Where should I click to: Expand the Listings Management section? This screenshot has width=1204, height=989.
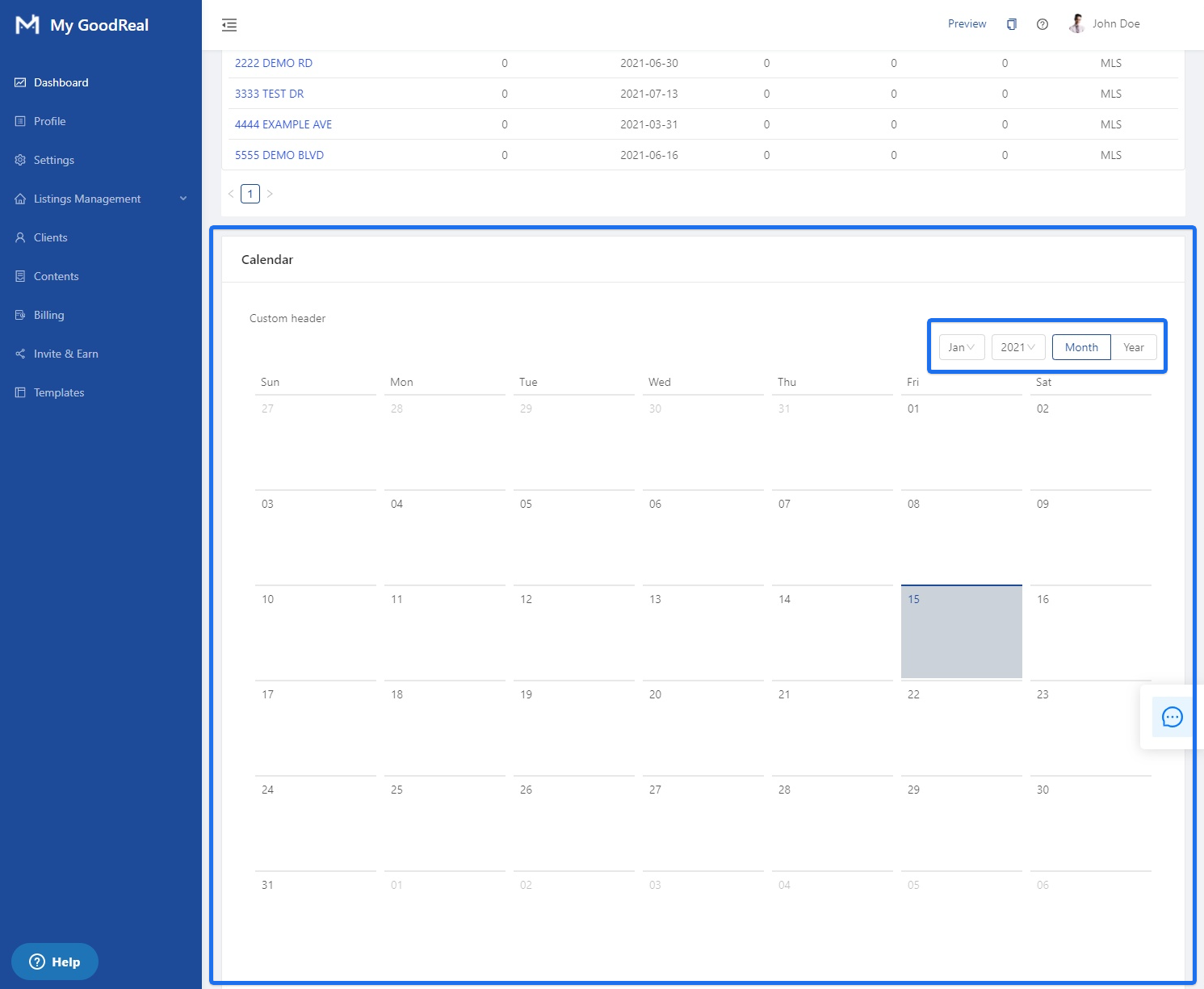[x=86, y=198]
